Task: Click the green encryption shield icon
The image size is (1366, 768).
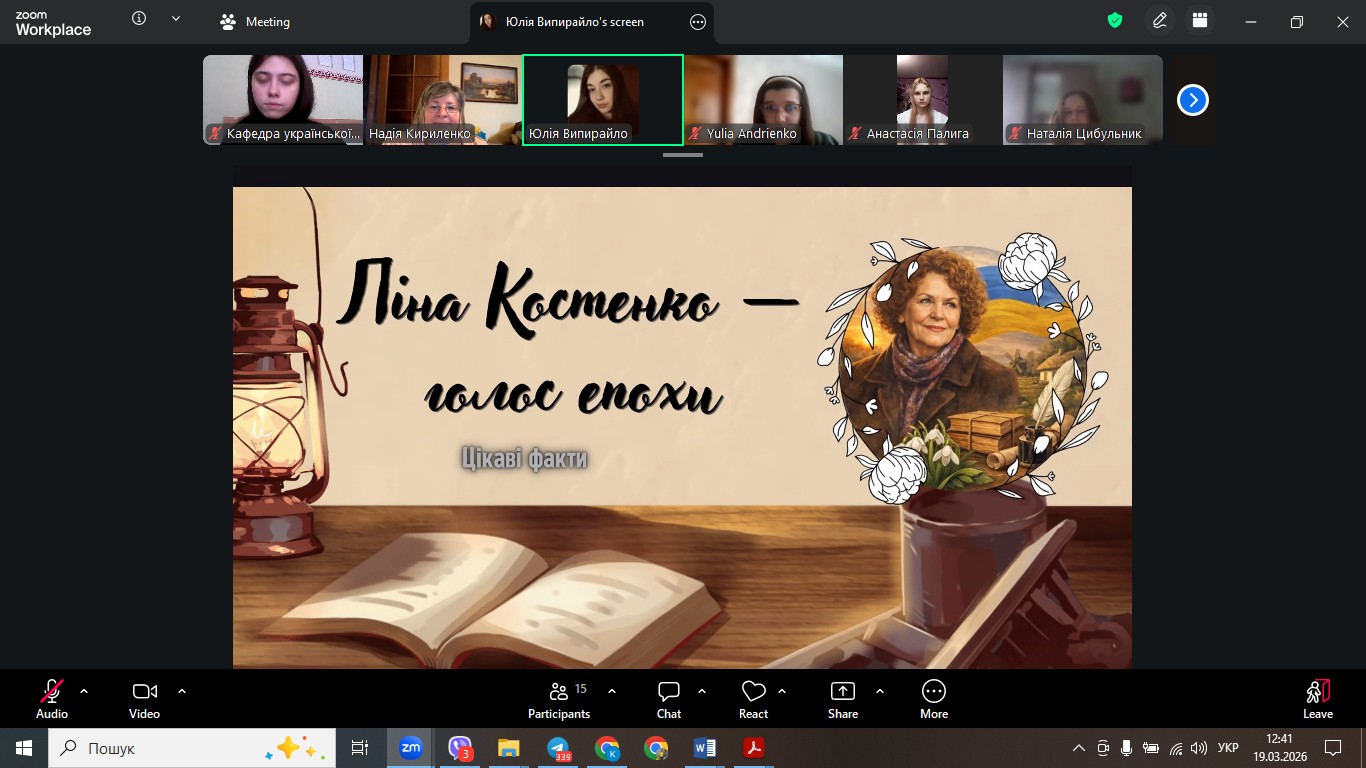Action: (x=1115, y=21)
